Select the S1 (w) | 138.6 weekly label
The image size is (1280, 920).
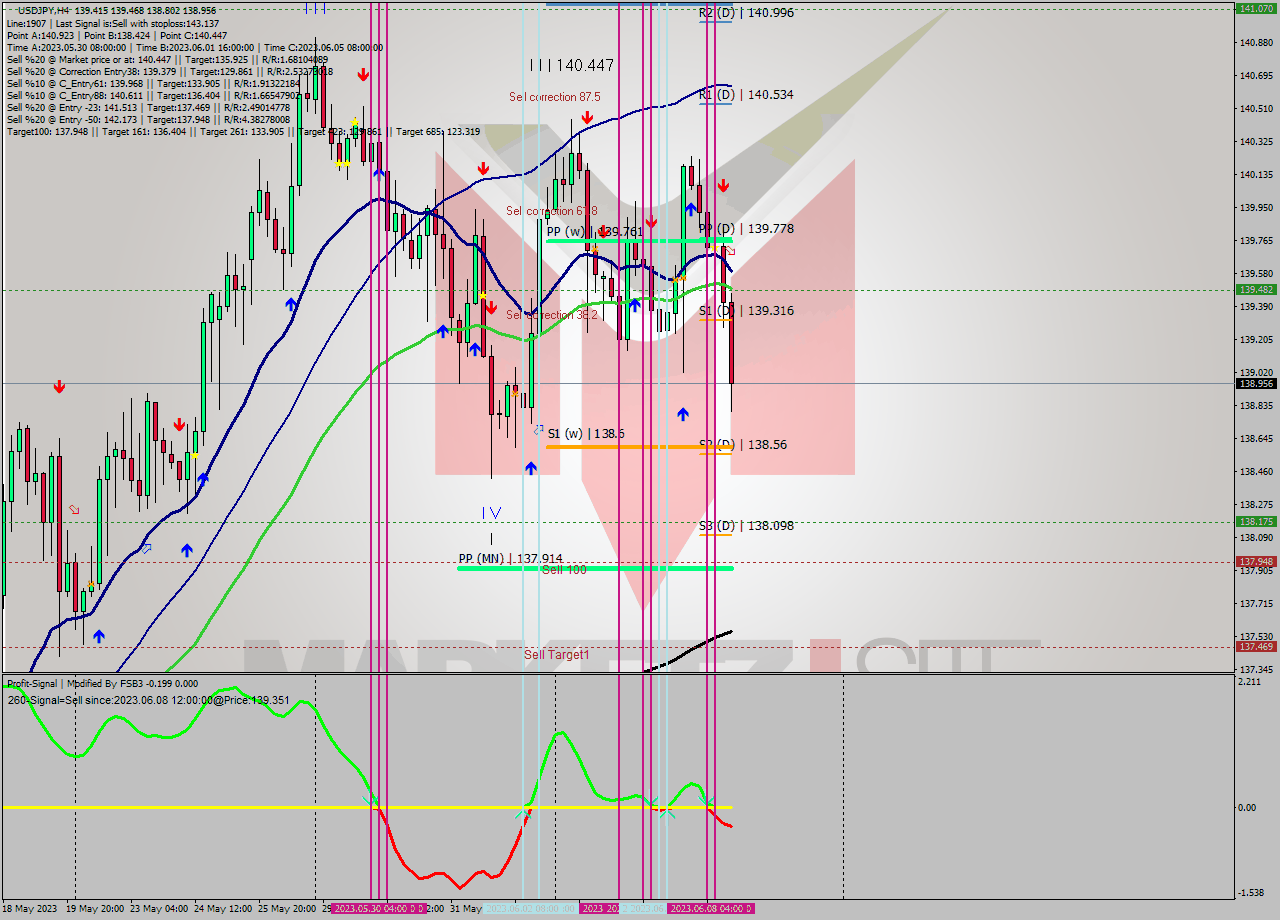(586, 434)
